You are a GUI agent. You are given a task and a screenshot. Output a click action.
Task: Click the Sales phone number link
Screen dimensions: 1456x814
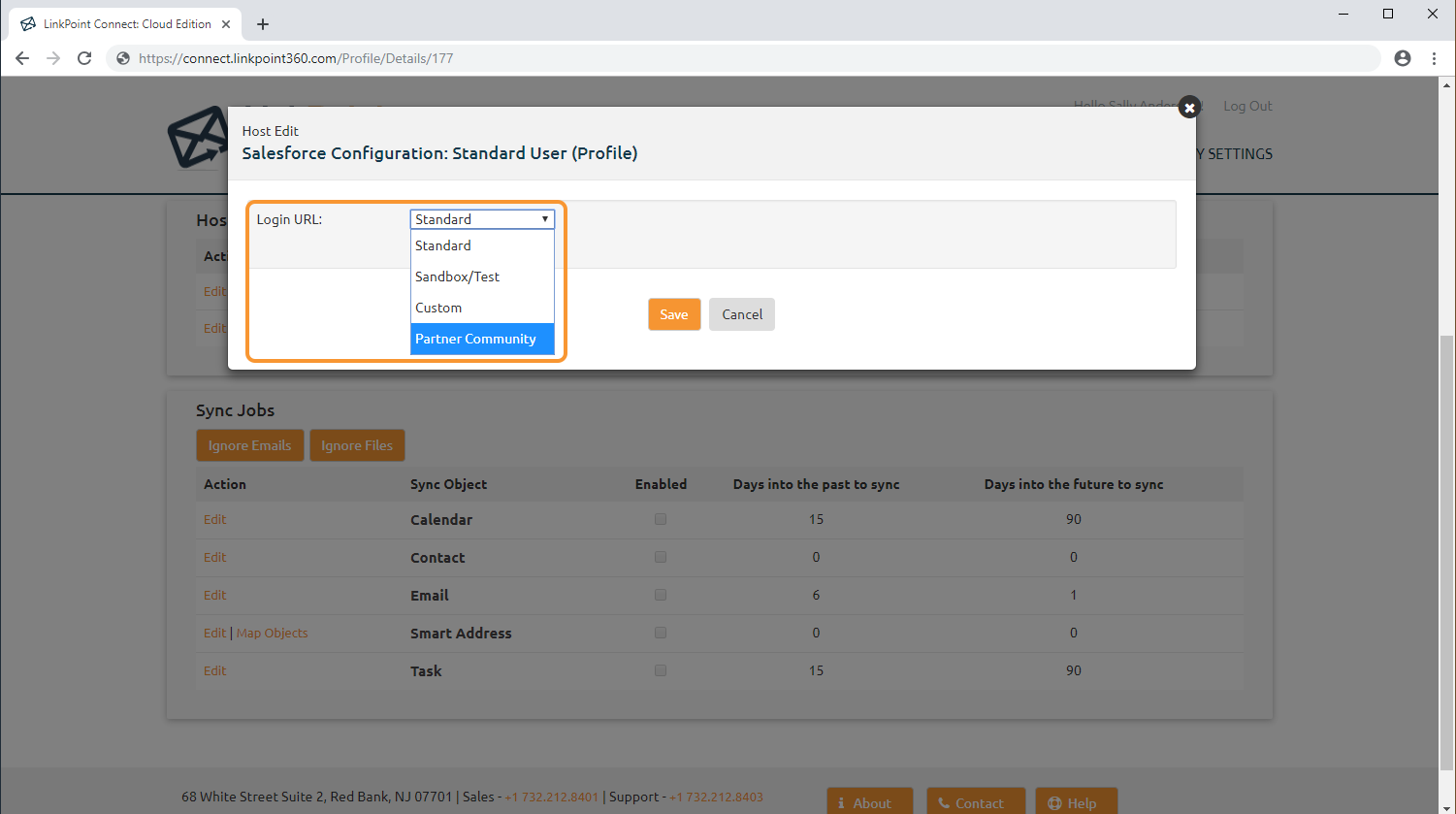pyautogui.click(x=551, y=797)
